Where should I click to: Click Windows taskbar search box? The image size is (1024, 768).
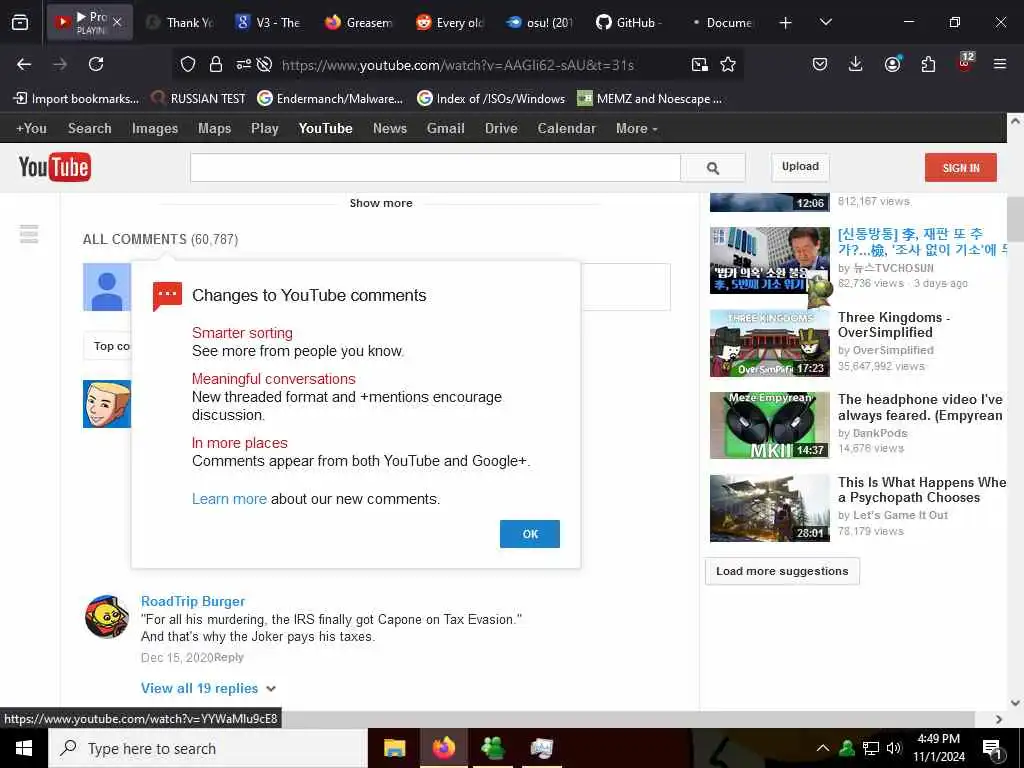208,748
